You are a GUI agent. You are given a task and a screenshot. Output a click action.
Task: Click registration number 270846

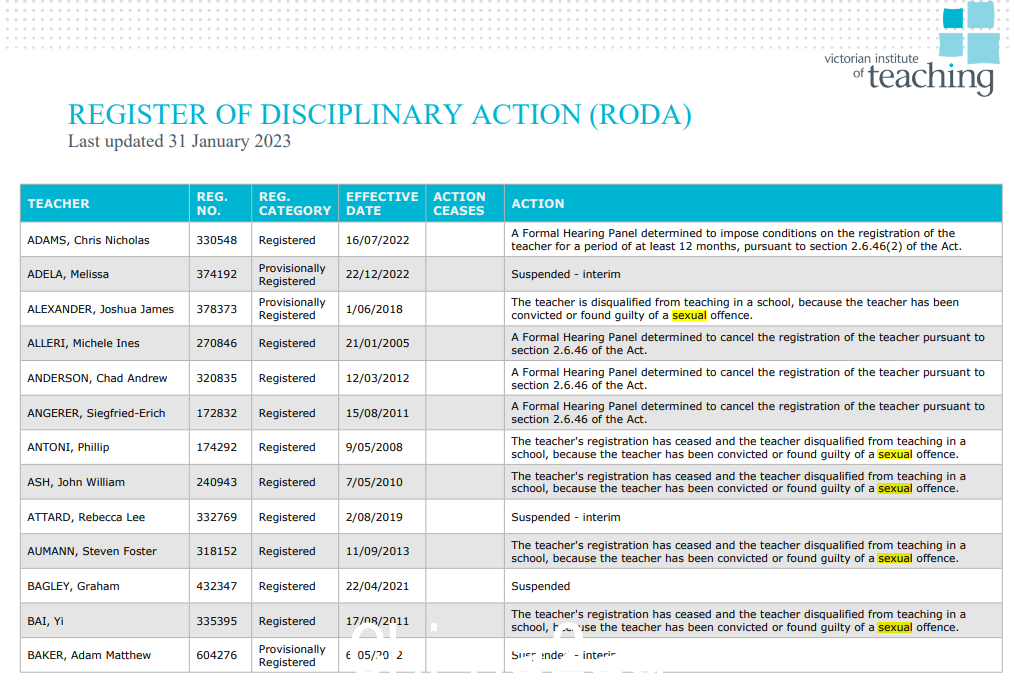coord(217,343)
